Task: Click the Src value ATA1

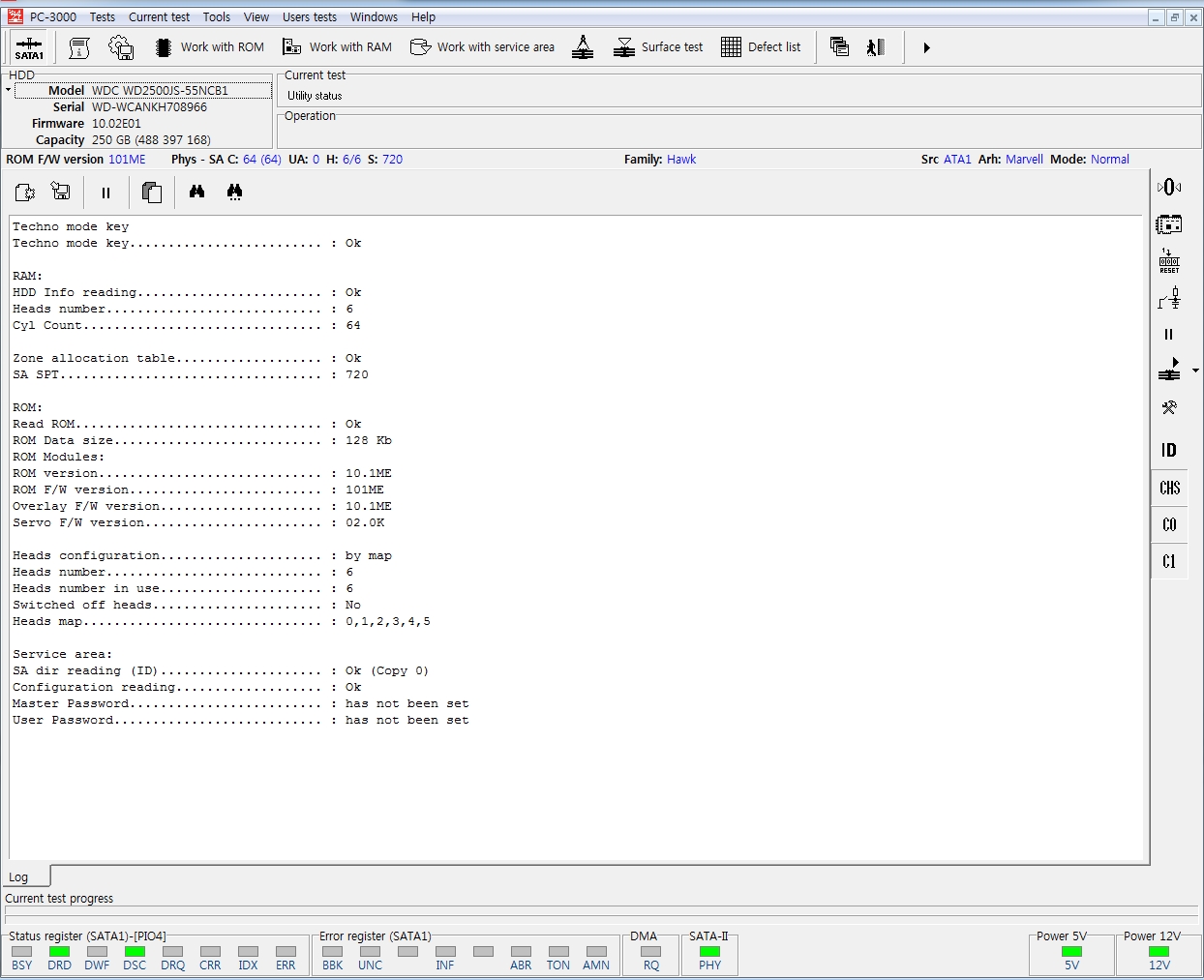Action: pos(957,160)
